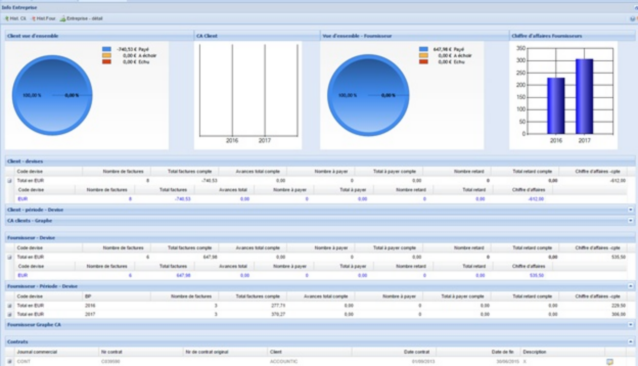The image size is (638, 366).
Task: Select 370,27 cell in 2017 row
Action: coord(278,314)
